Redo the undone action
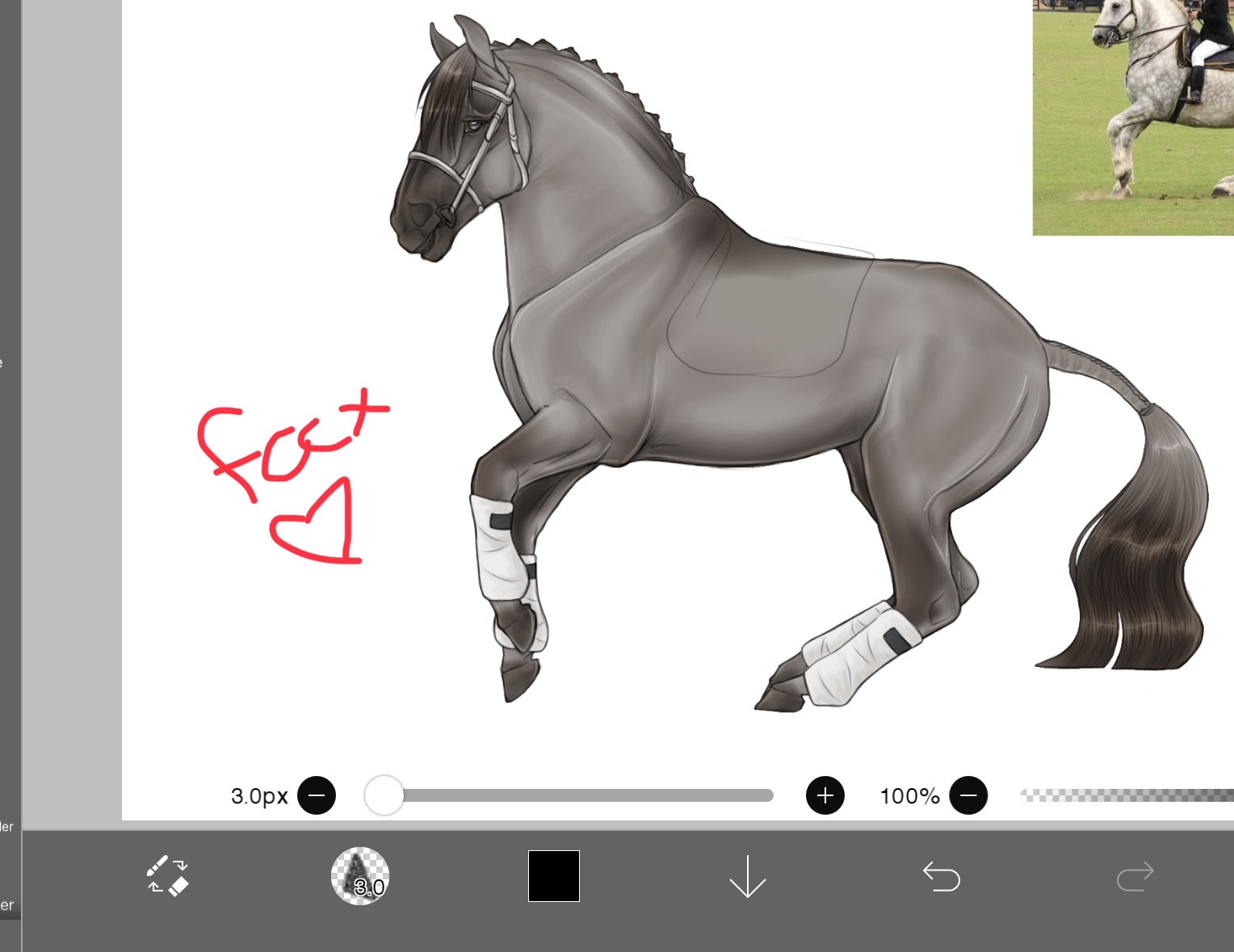This screenshot has width=1234, height=952. pos(1135,876)
